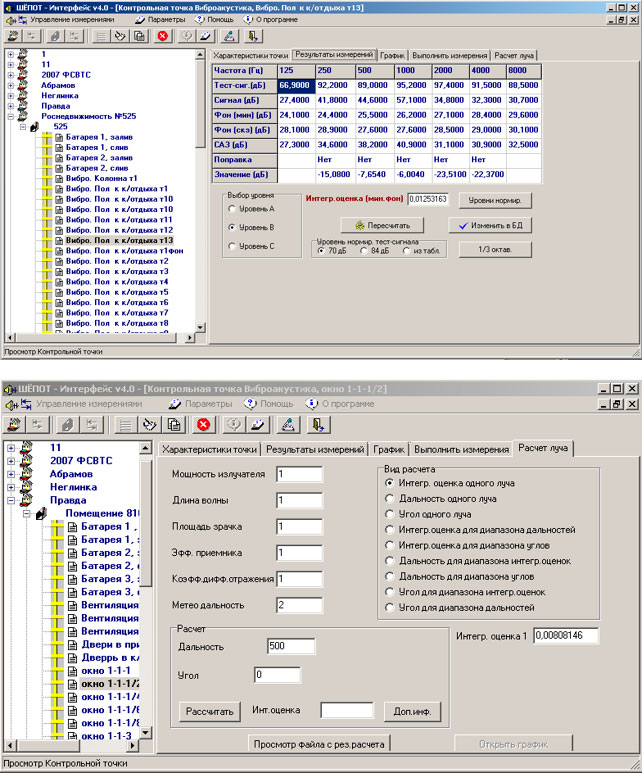
Task: Expand the 2007 ФСВТС node in upper tree
Action: pos(11,75)
